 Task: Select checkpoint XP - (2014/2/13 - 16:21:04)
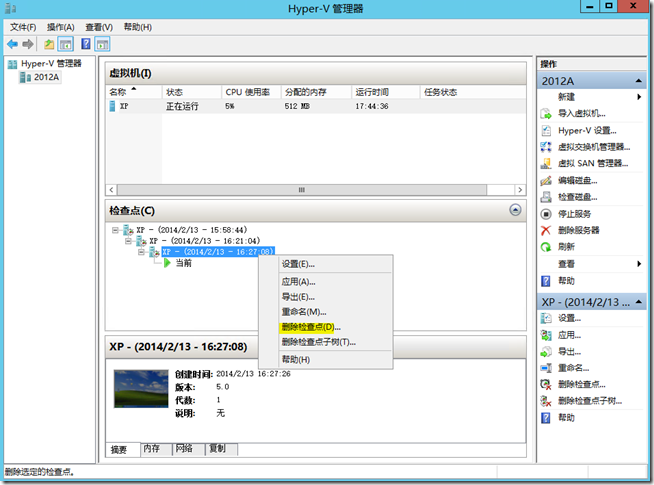tap(205, 241)
